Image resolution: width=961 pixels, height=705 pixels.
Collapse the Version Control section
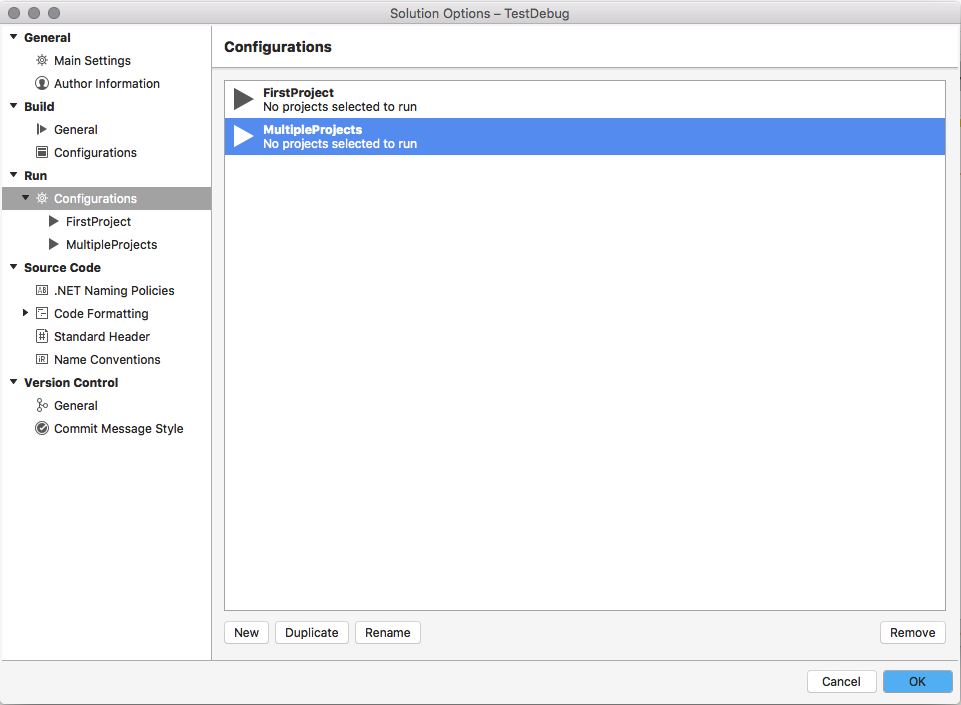click(13, 382)
